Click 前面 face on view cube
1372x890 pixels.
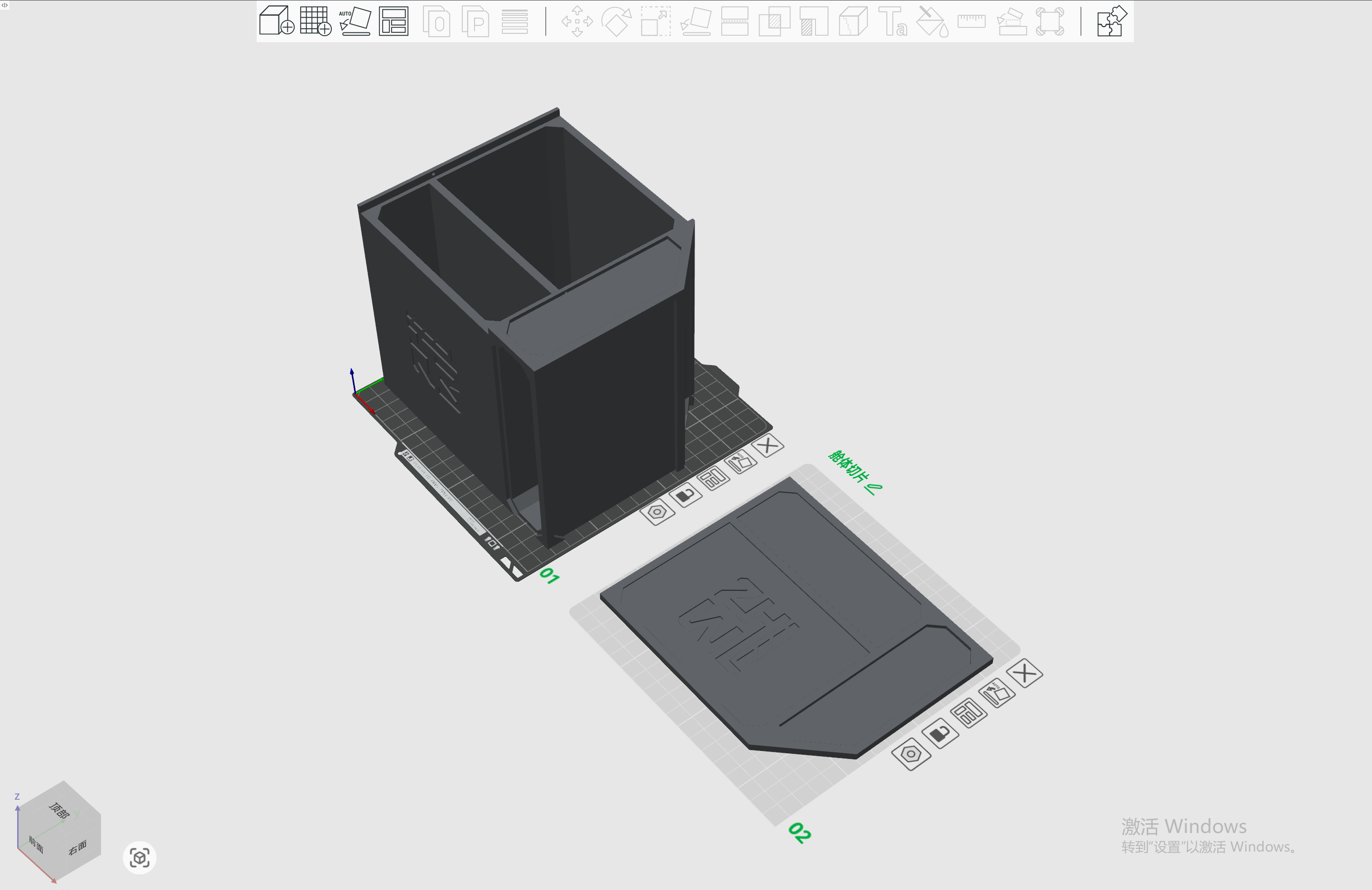point(36,846)
